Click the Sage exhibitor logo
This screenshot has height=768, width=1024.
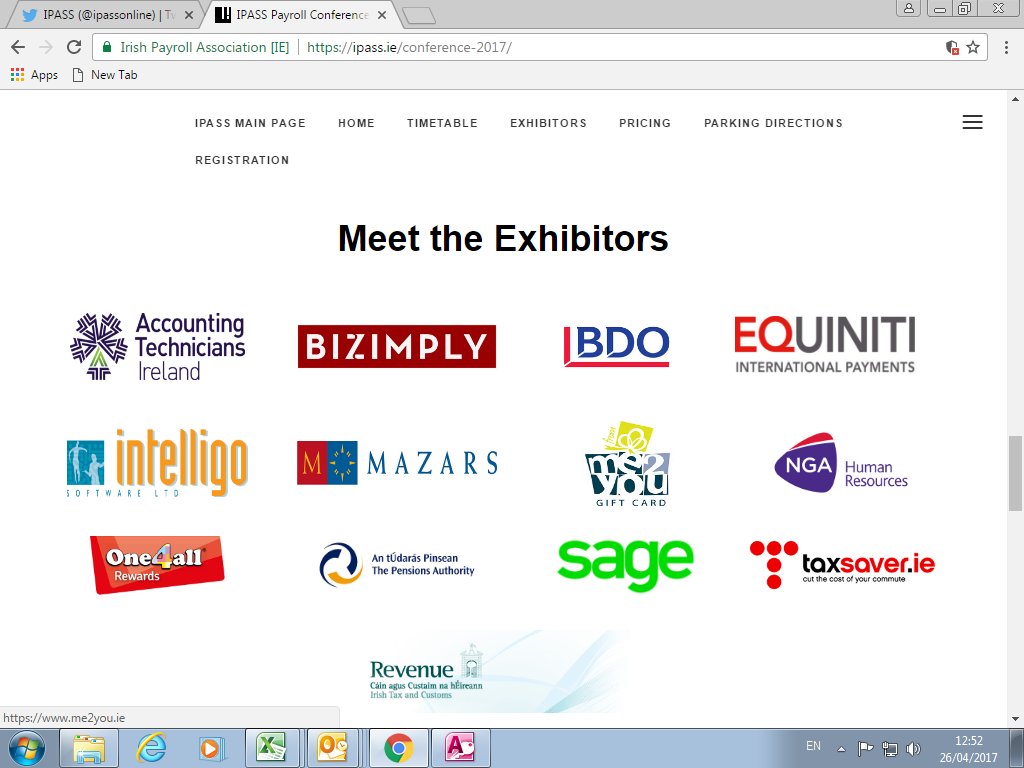click(626, 564)
